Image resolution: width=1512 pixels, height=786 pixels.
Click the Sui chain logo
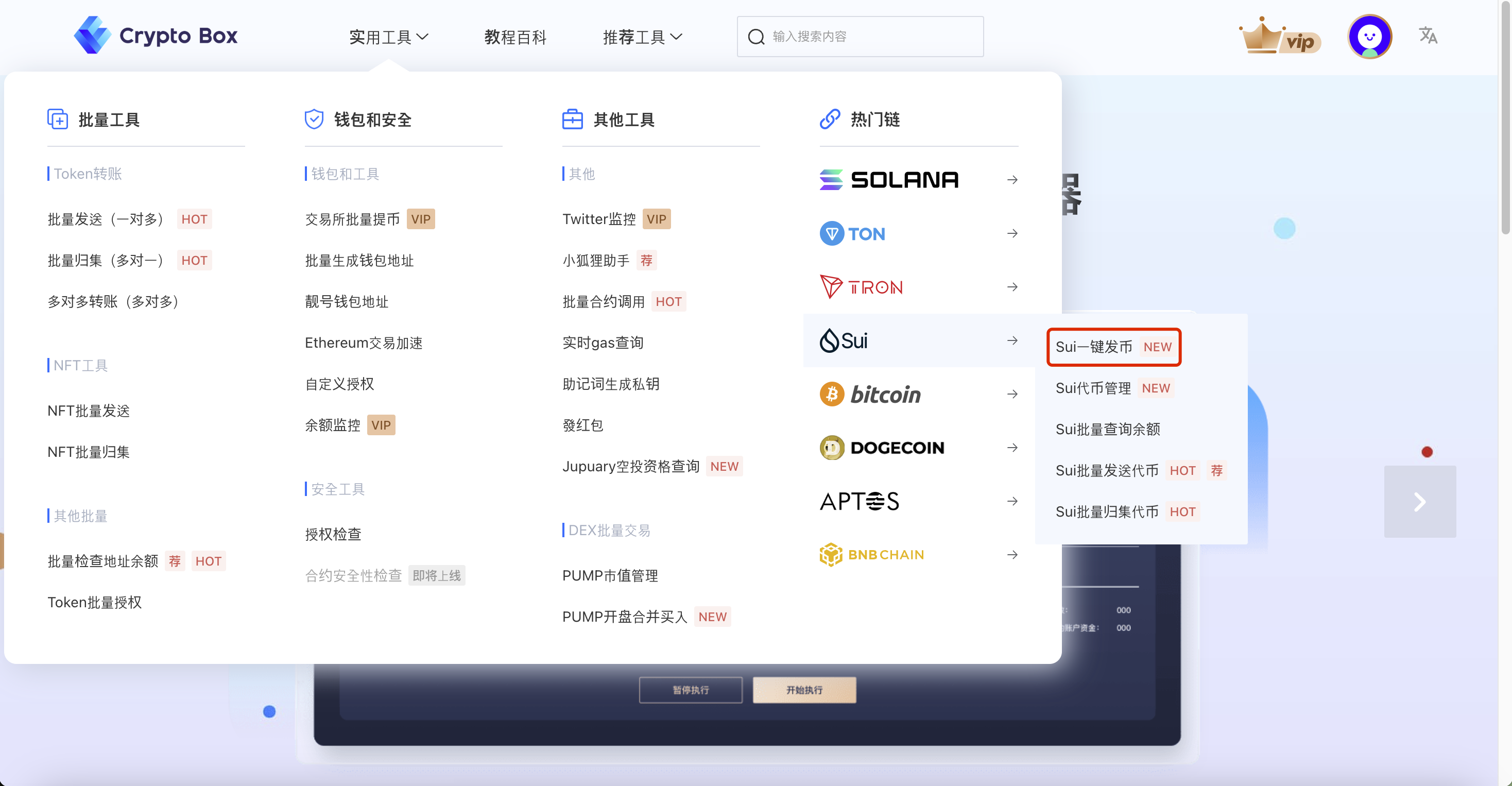pyautogui.click(x=844, y=340)
